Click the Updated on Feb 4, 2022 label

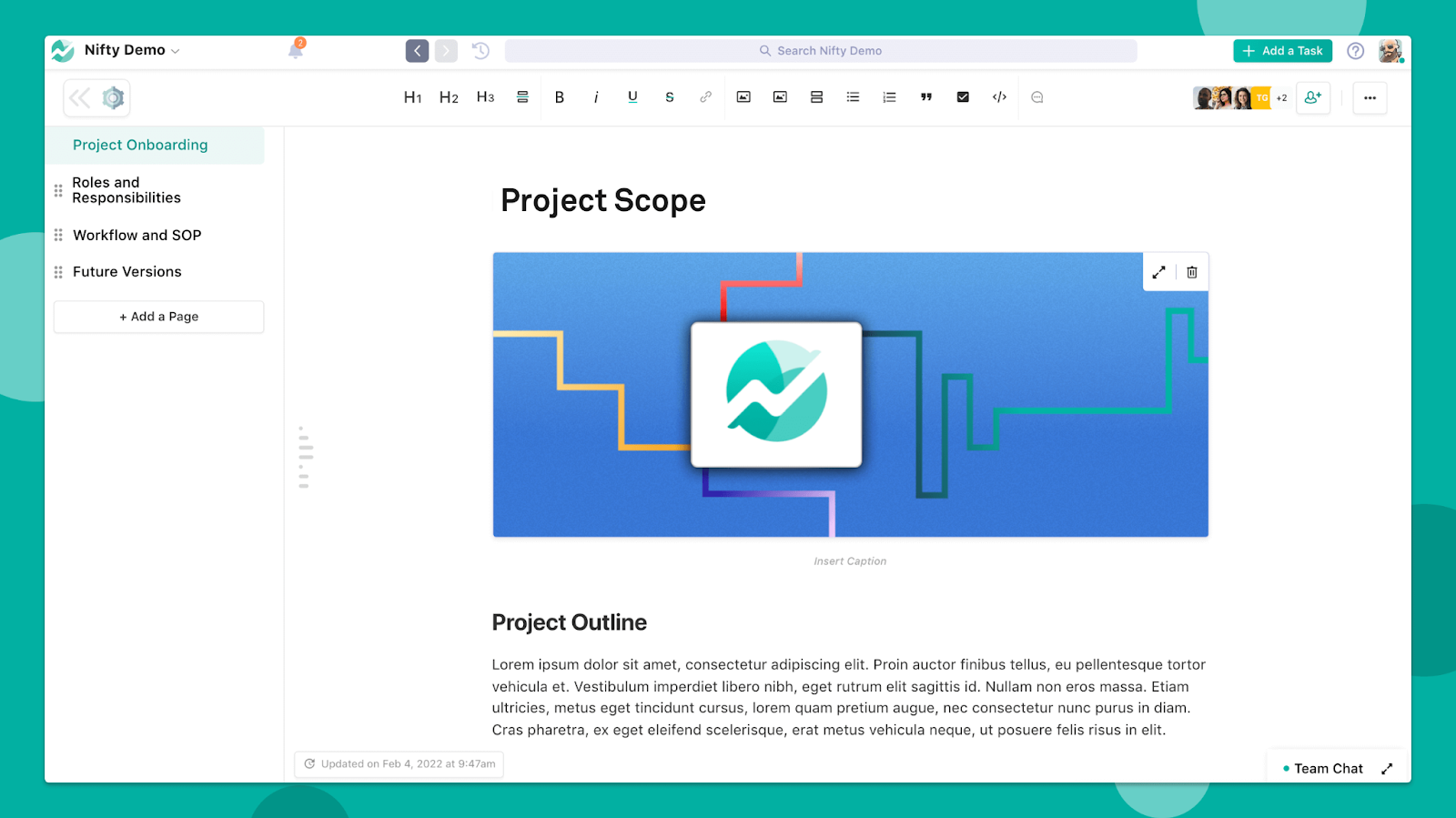point(399,764)
